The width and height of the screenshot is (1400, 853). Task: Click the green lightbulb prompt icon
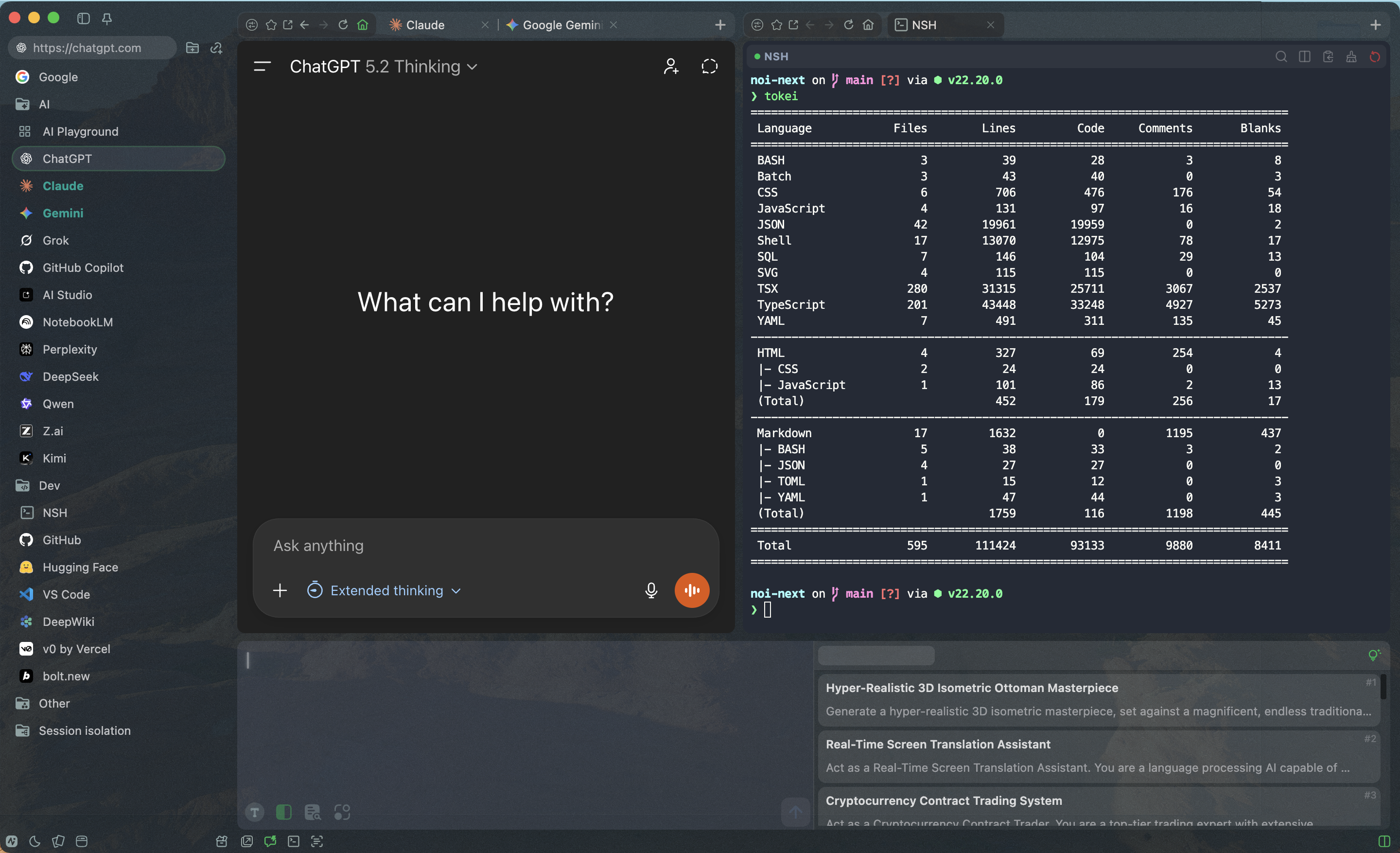click(1374, 655)
